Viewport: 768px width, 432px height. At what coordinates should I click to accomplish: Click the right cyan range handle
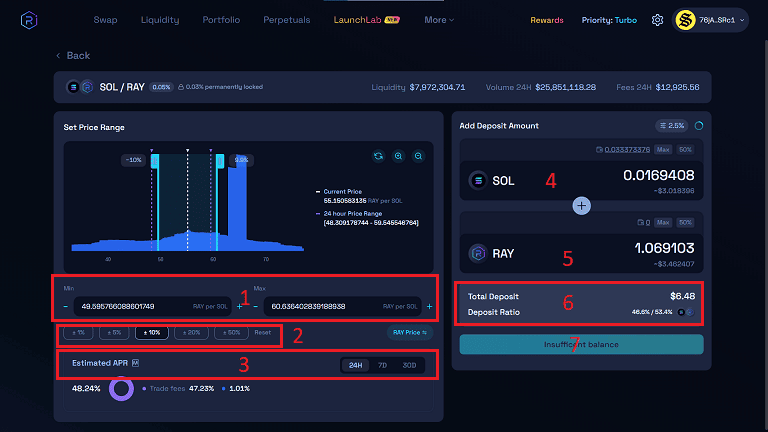point(220,161)
